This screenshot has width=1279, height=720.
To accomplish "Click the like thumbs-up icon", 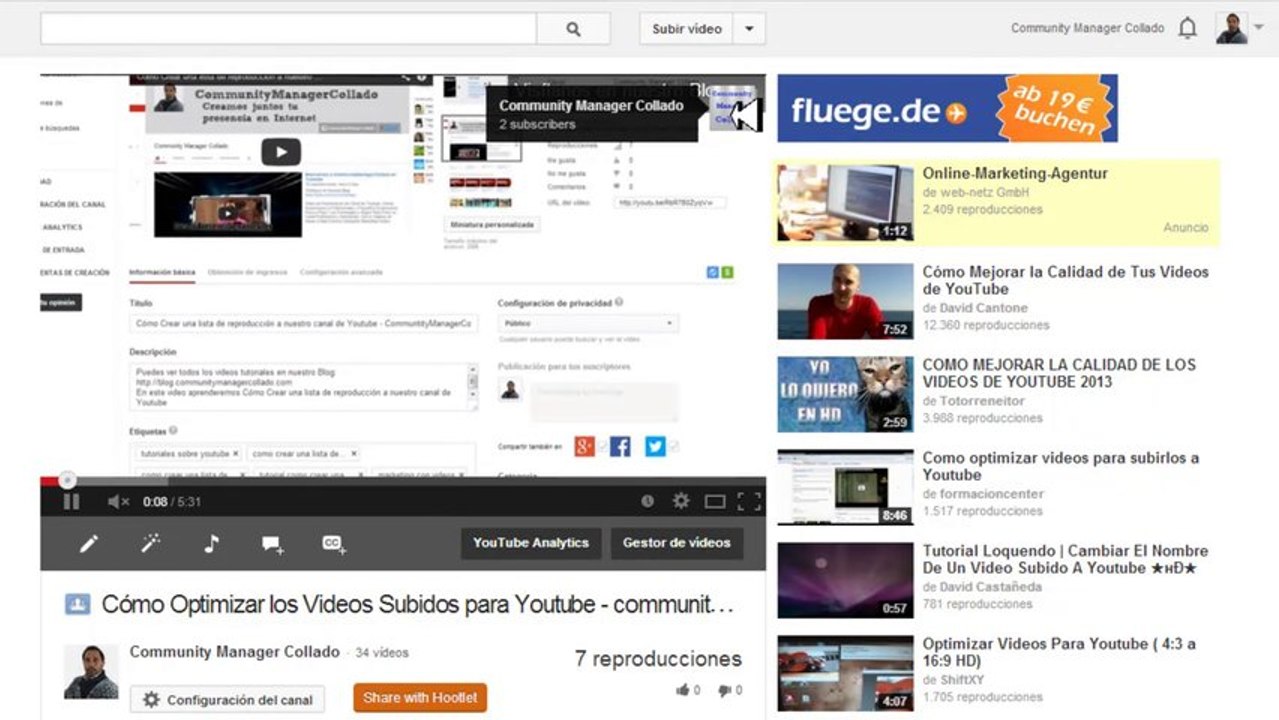I will pos(682,690).
